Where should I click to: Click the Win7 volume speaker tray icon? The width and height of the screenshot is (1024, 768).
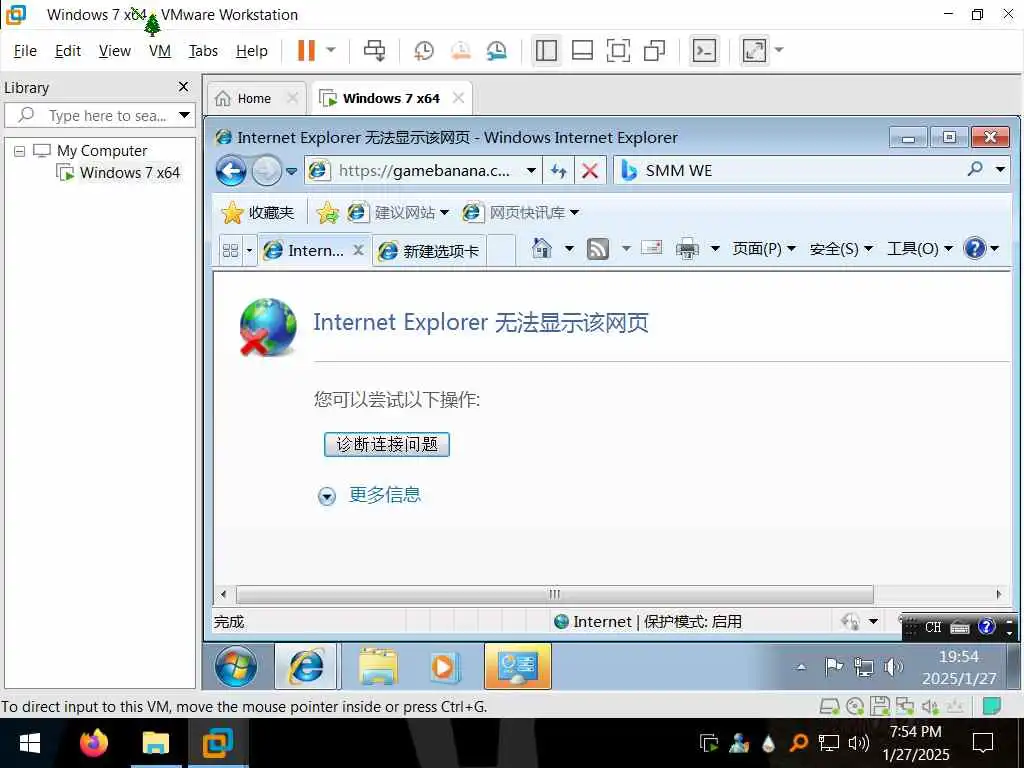[893, 667]
